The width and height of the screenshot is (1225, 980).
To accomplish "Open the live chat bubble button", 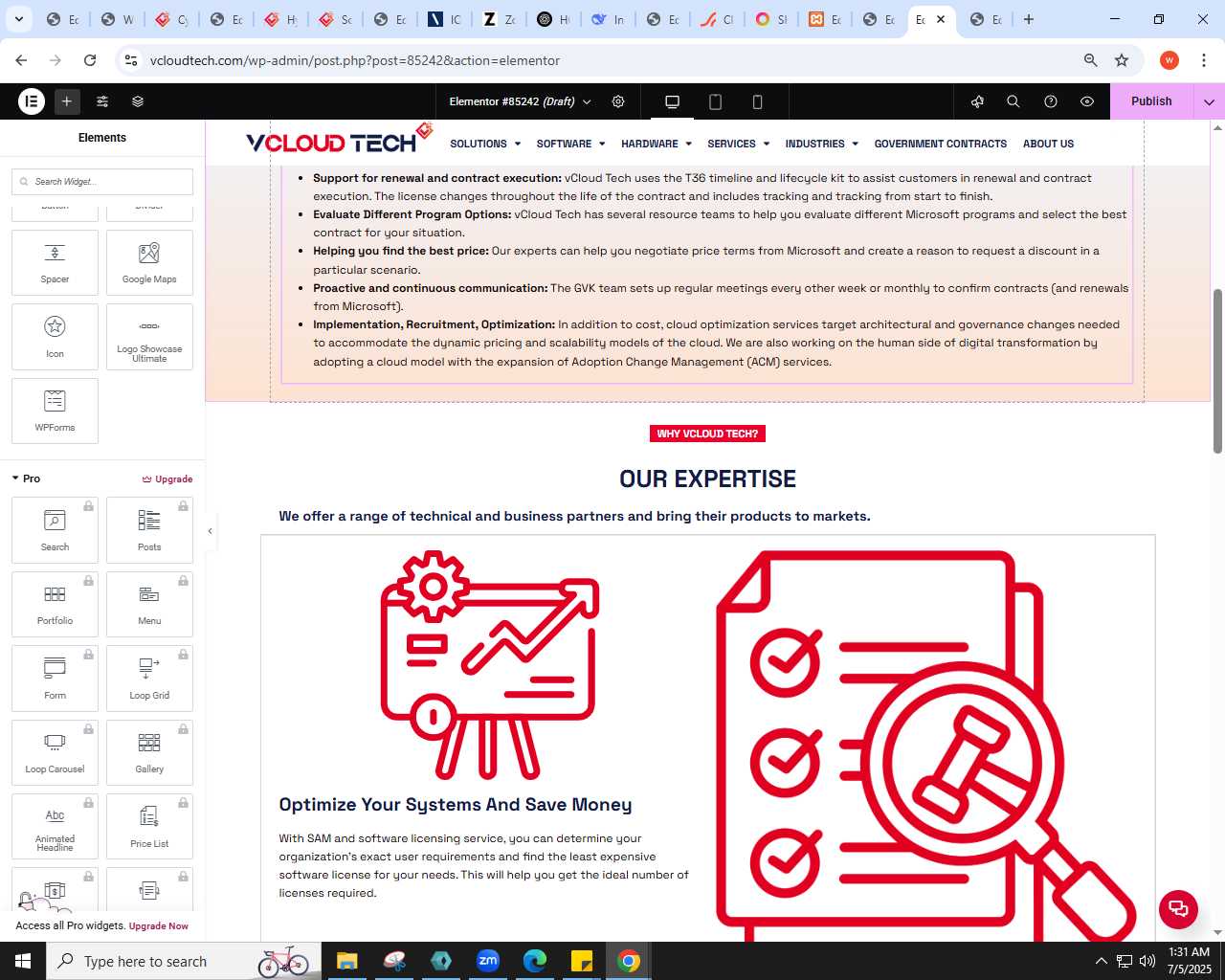I will coord(1178,909).
